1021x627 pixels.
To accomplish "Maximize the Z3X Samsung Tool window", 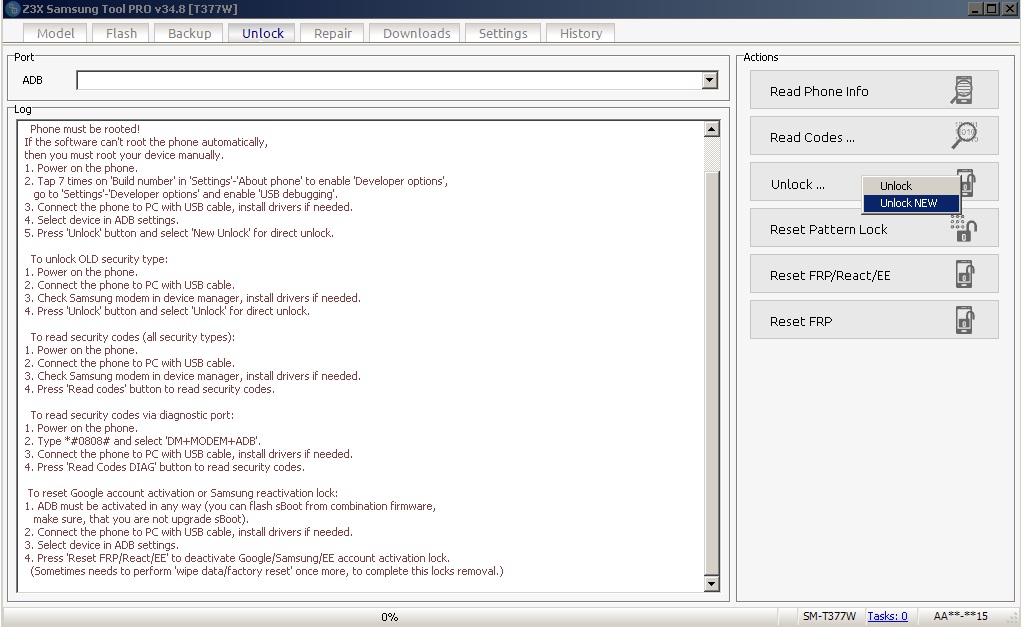I will pyautogui.click(x=991, y=8).
